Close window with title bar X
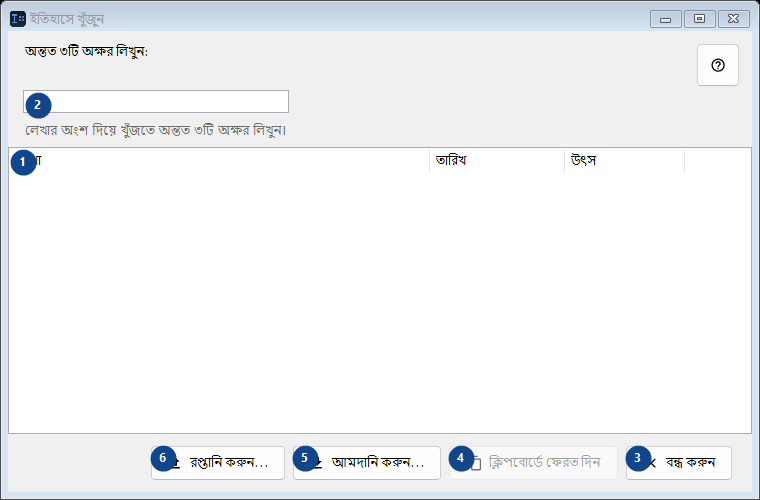This screenshot has width=760, height=500. point(734,19)
